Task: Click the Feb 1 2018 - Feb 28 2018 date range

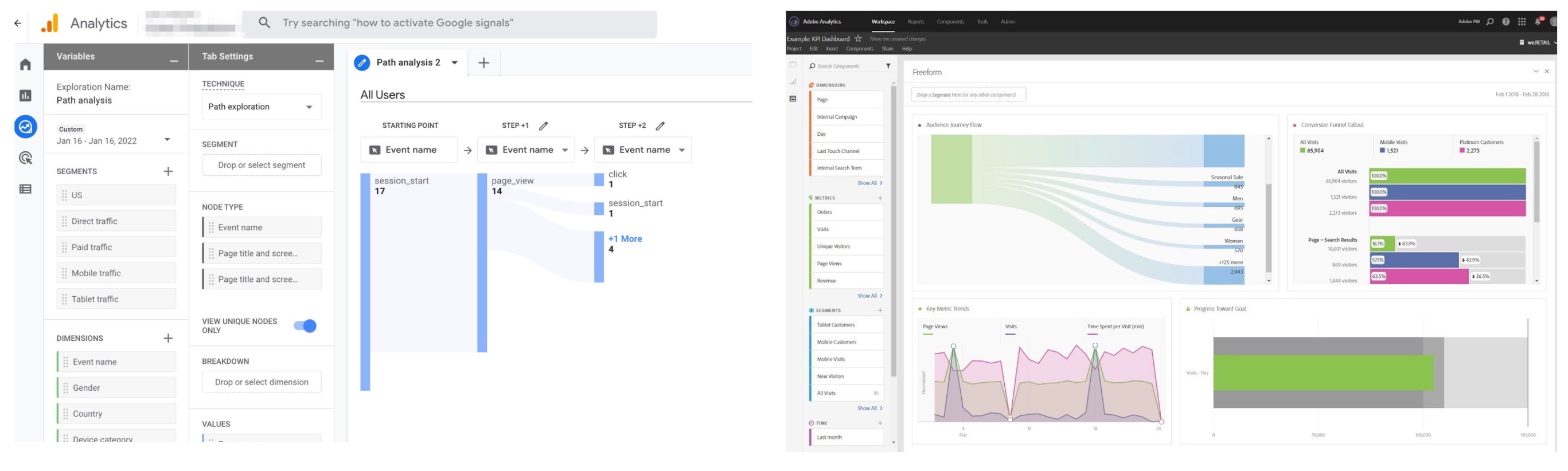Action: 1522,95
